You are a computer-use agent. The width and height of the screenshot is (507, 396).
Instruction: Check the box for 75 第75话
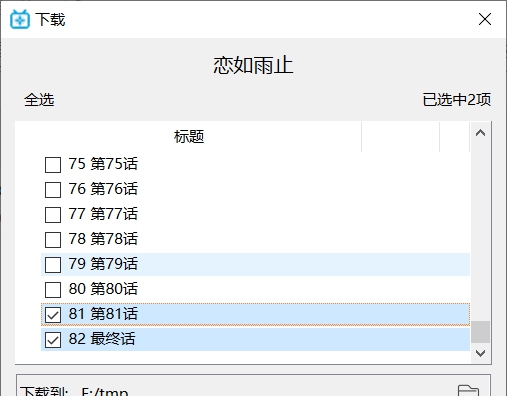click(x=53, y=165)
